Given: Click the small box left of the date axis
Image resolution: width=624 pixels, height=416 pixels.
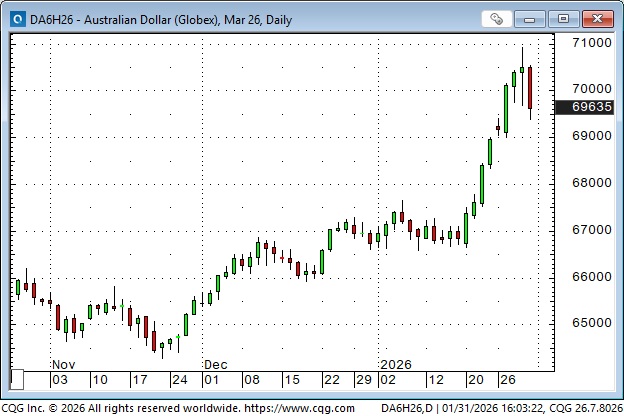Looking at the screenshot, I should pos(17,380).
